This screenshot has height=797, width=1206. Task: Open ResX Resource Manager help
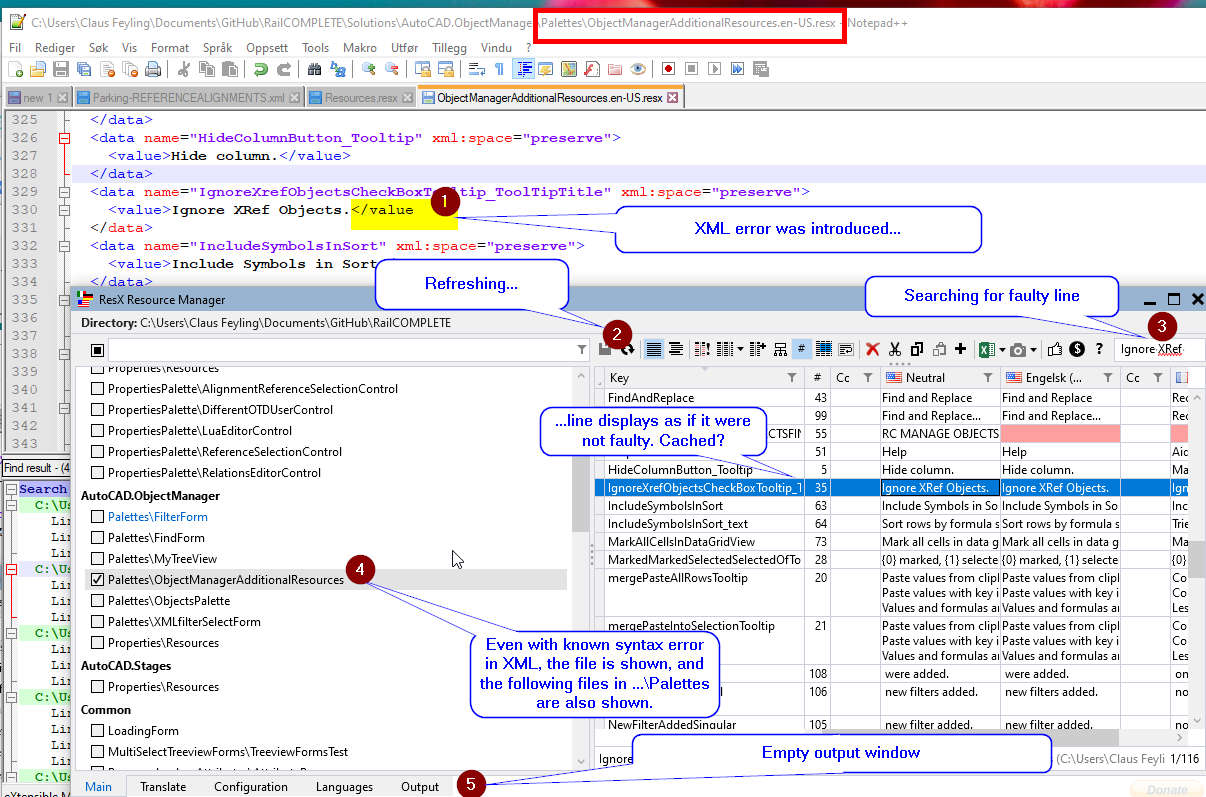pos(1098,348)
